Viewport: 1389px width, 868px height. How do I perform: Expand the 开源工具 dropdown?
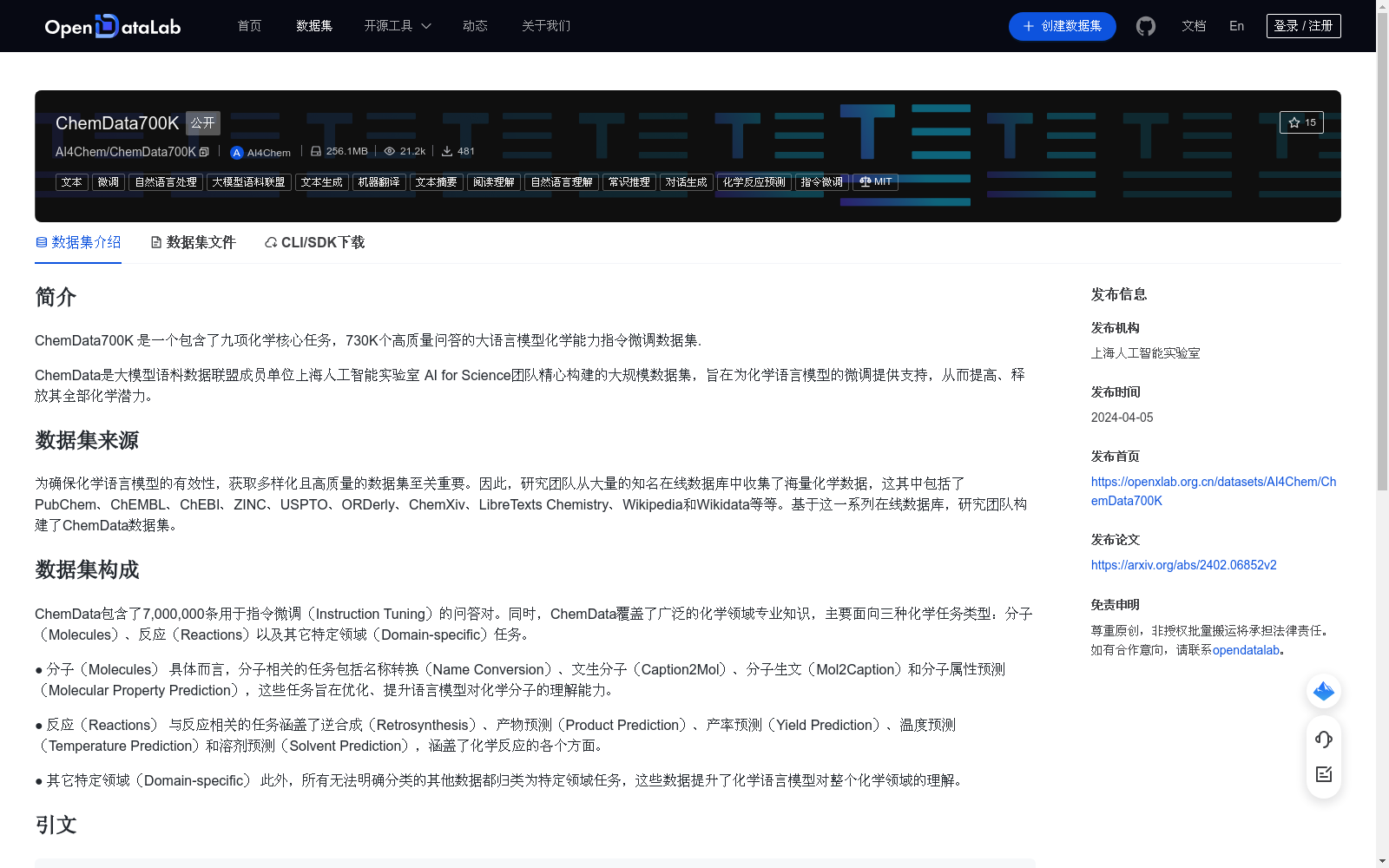pos(398,26)
